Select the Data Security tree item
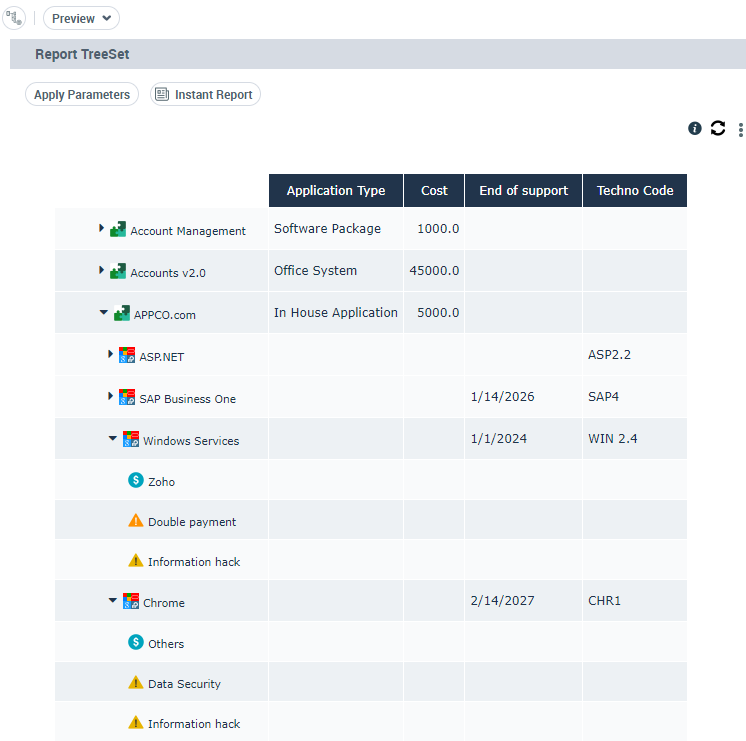This screenshot has height=741, width=746. (x=184, y=684)
